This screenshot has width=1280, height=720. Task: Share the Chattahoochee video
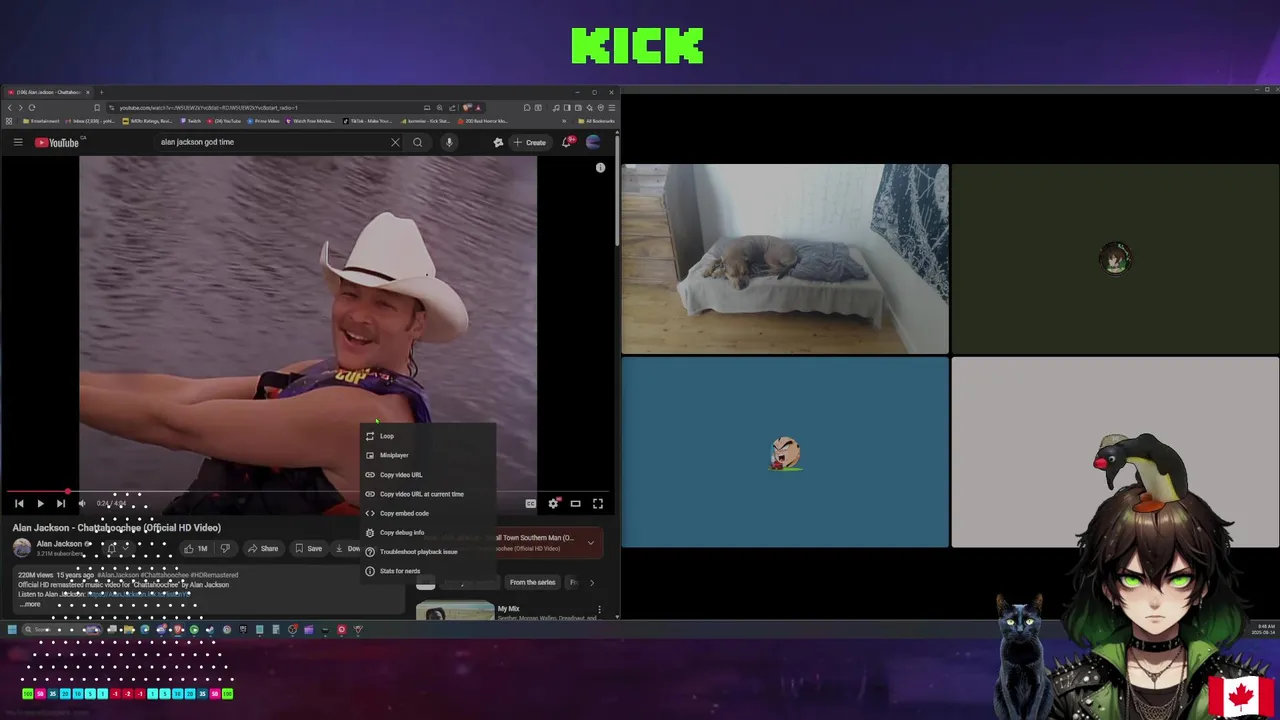point(263,548)
